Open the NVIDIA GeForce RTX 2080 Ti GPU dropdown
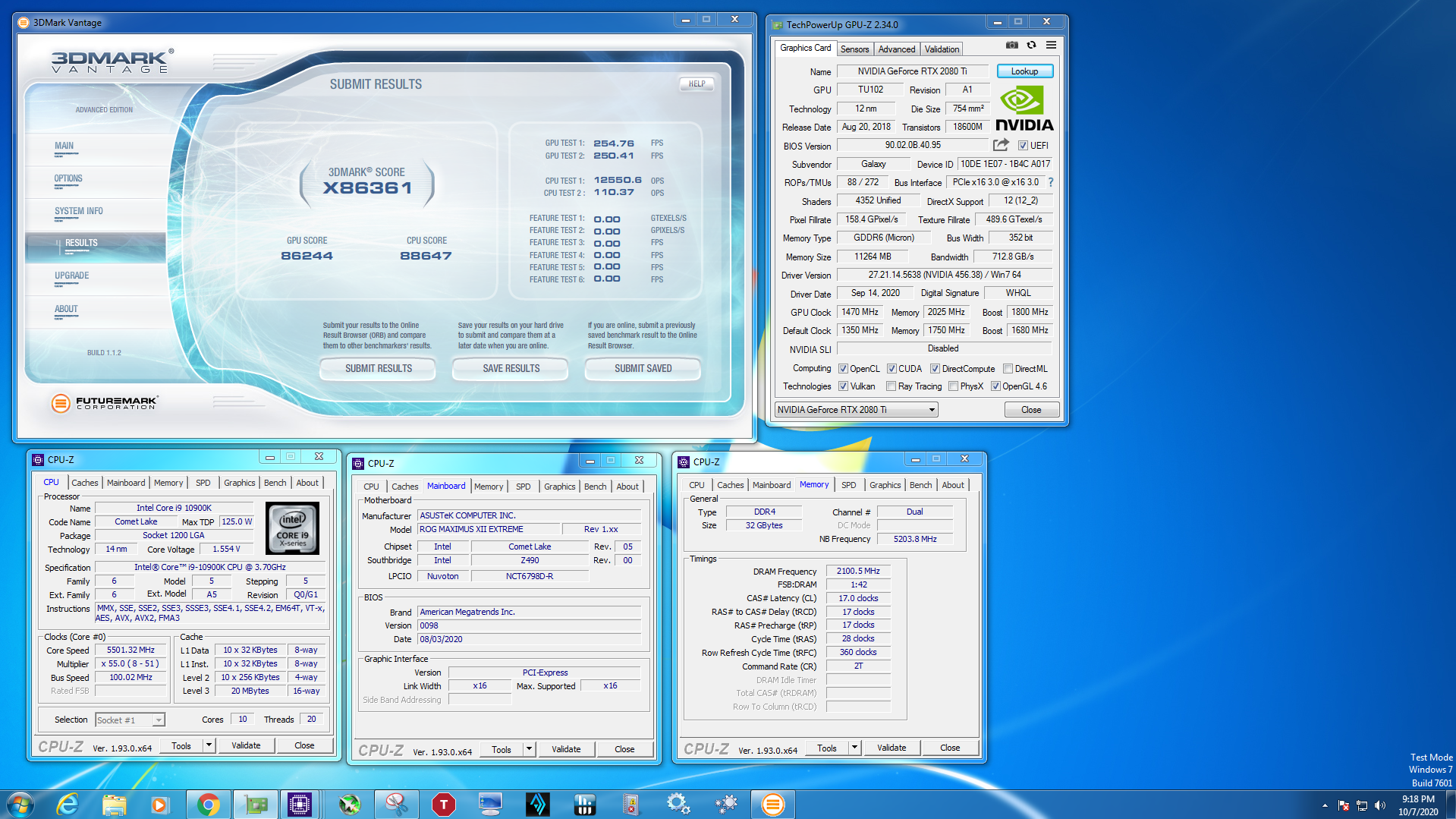Viewport: 1456px width, 819px height. [856, 410]
